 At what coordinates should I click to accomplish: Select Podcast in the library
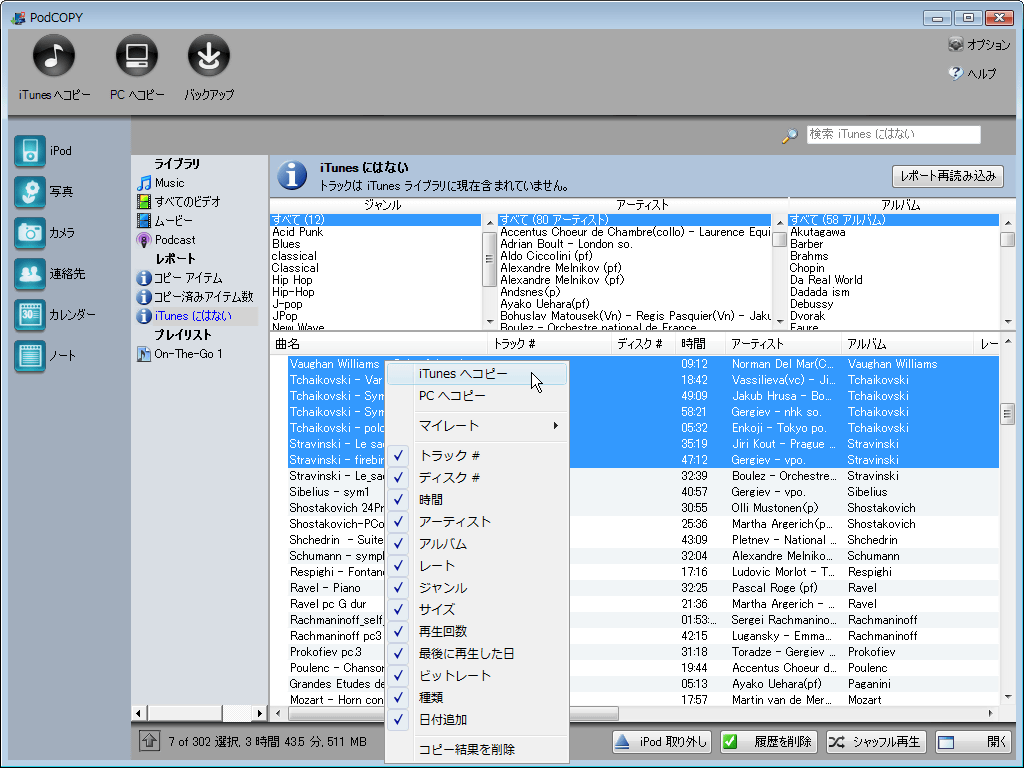point(174,240)
